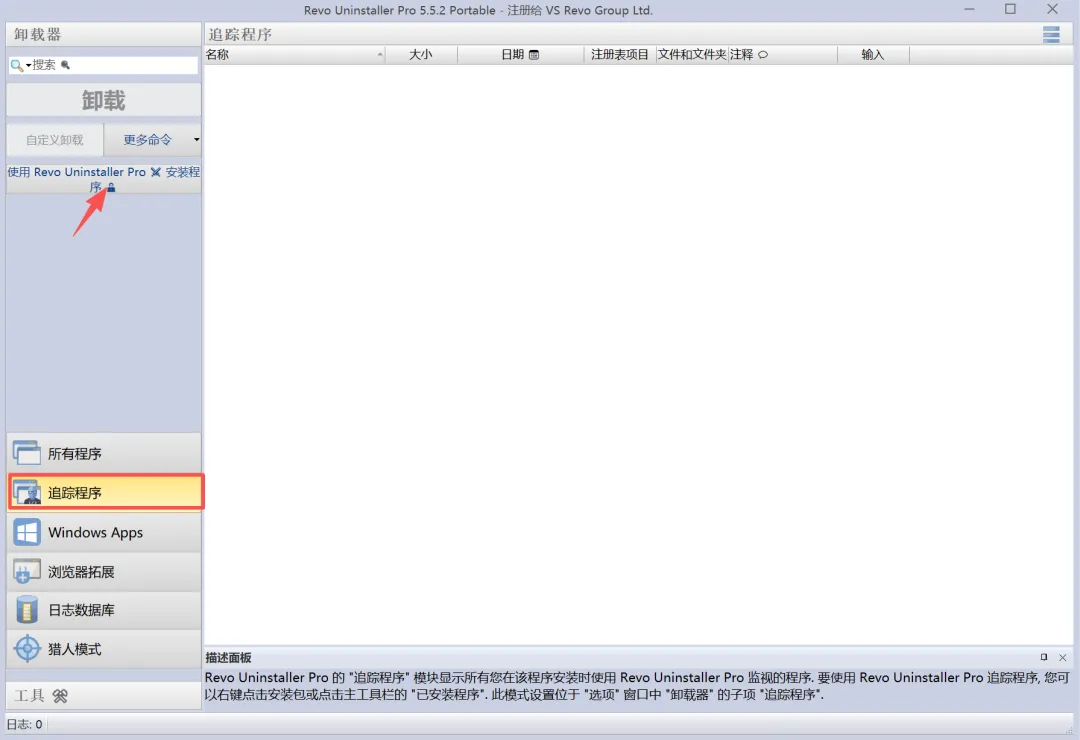Expand the 工具 panel
Screen dimensions: 1080x740
103,696
